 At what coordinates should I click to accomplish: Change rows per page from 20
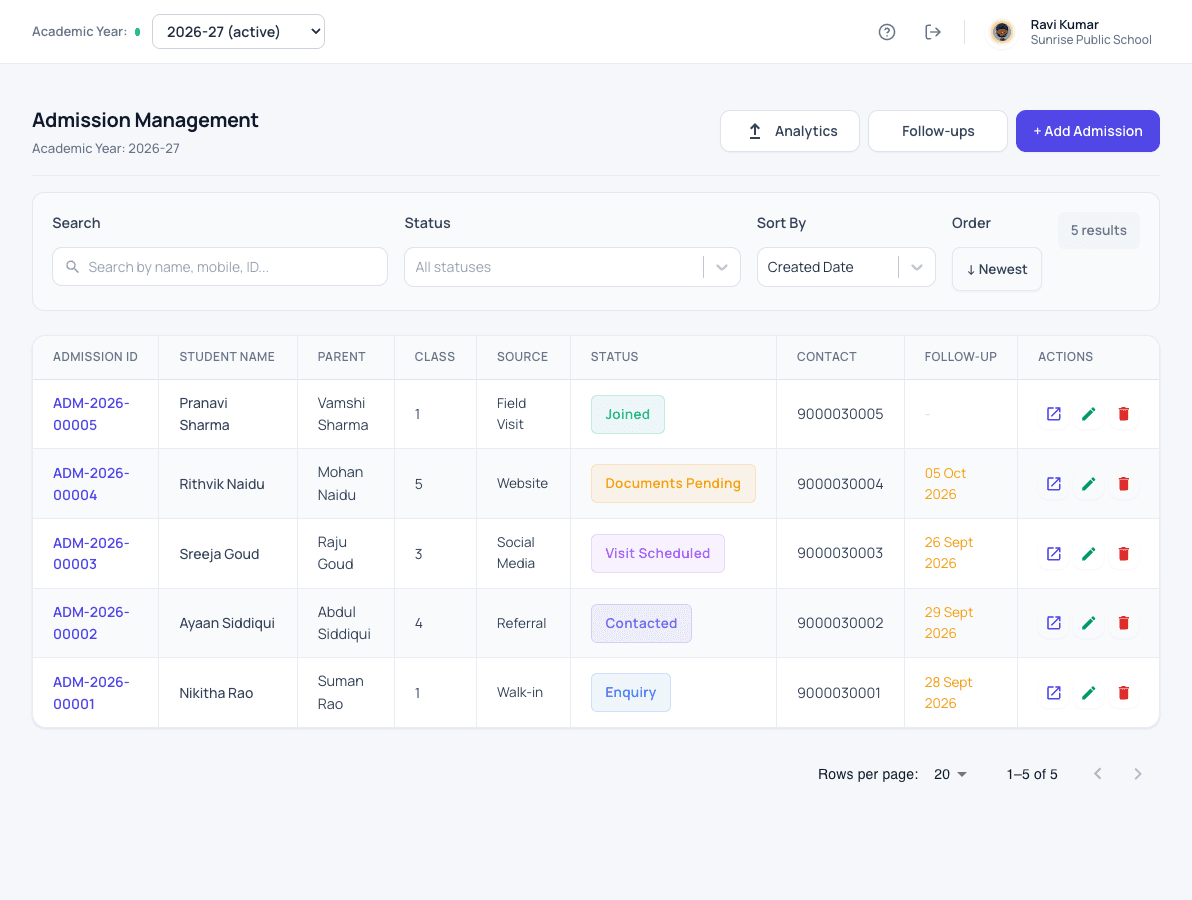[x=950, y=774]
